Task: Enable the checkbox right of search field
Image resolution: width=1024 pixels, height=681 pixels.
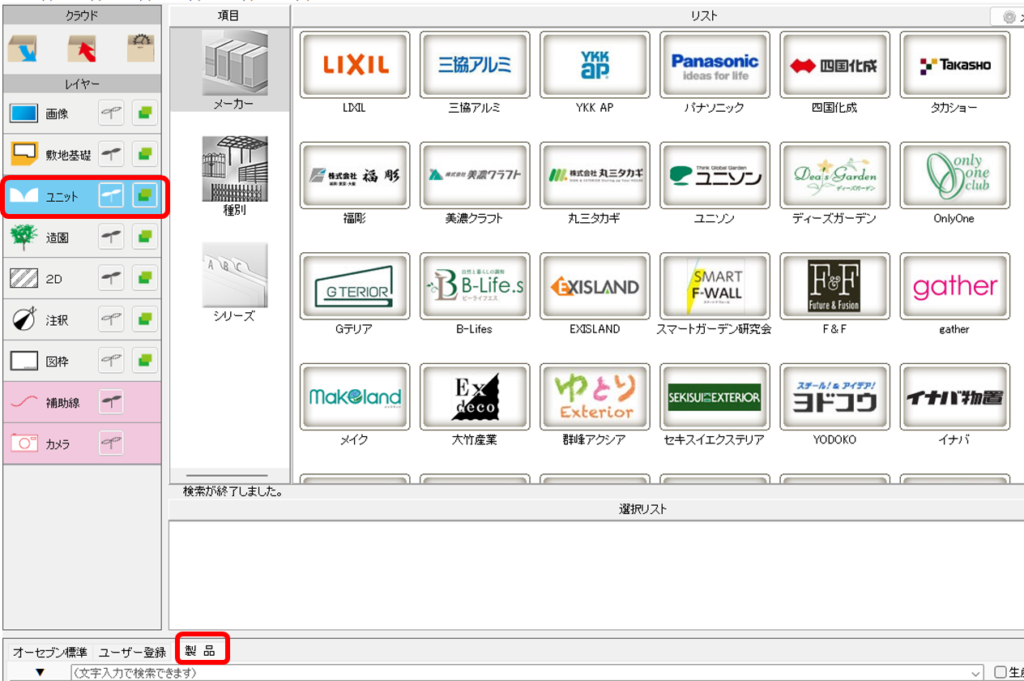Action: click(1001, 672)
